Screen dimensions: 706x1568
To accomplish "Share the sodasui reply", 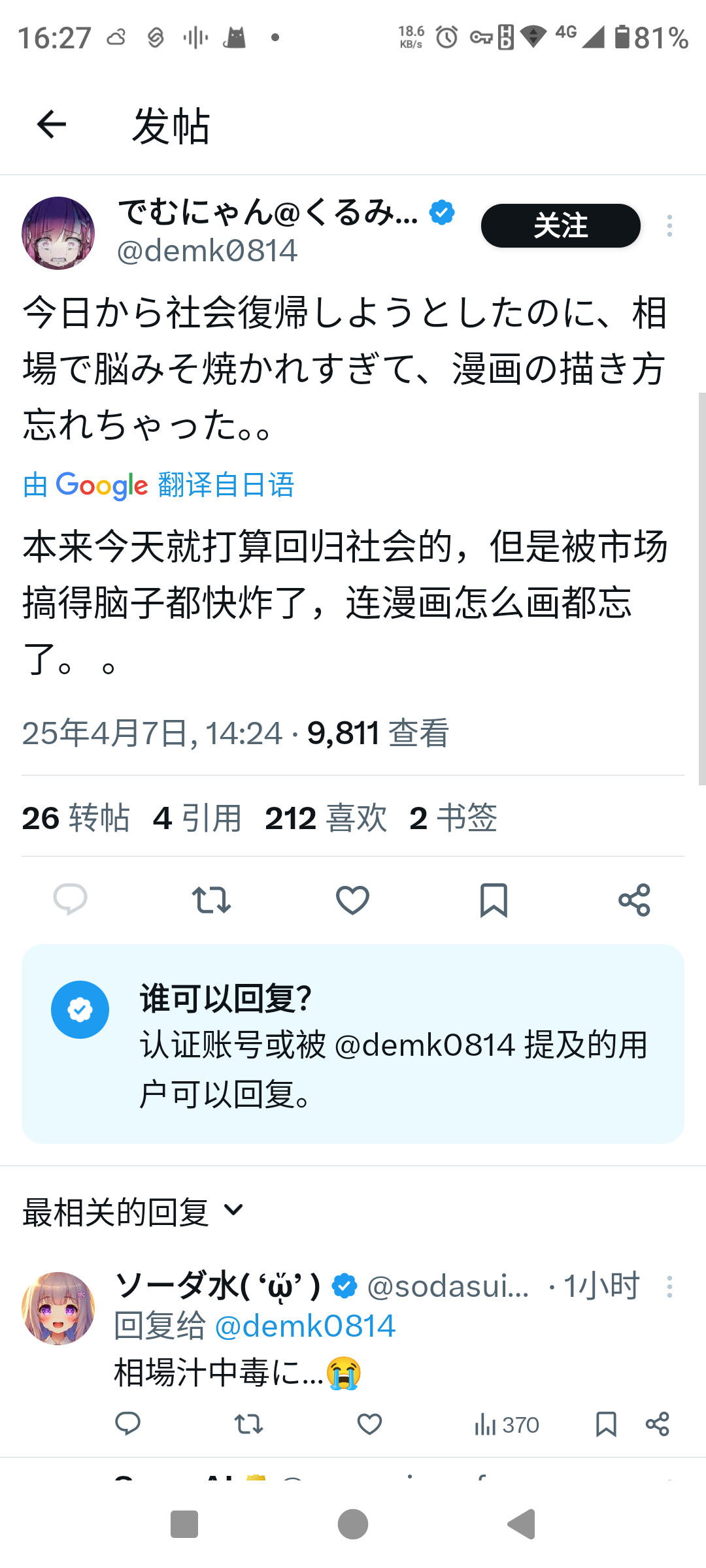I will coord(657,1424).
